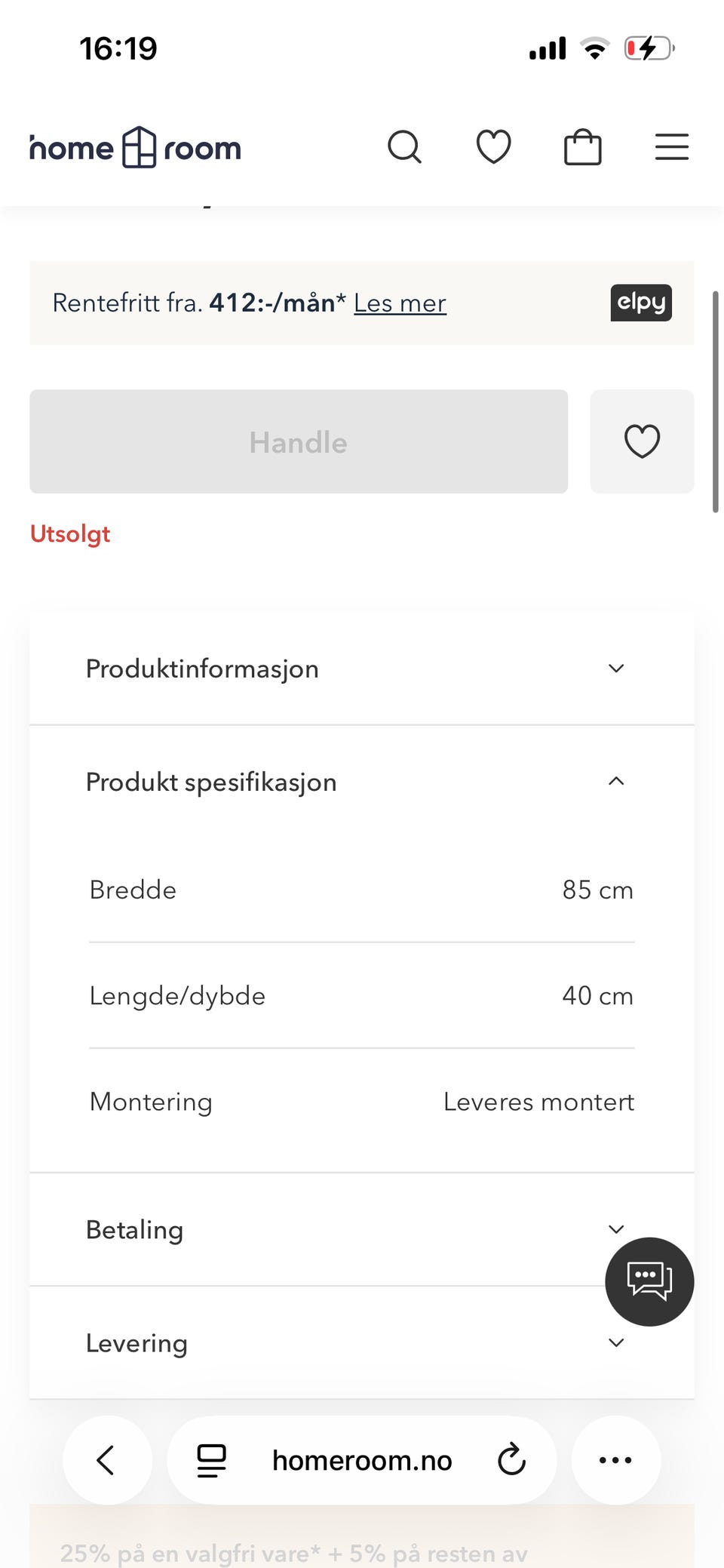Click the Handle purchase button

(299, 441)
